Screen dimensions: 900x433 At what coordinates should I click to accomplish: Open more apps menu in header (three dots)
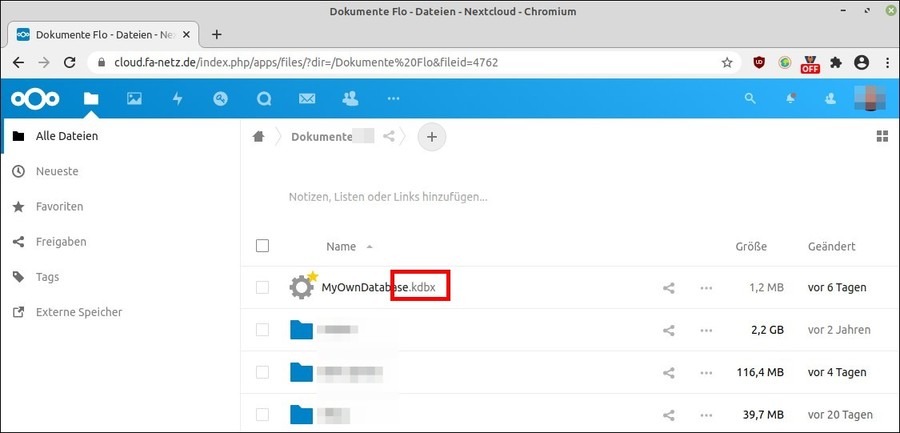[x=393, y=99]
